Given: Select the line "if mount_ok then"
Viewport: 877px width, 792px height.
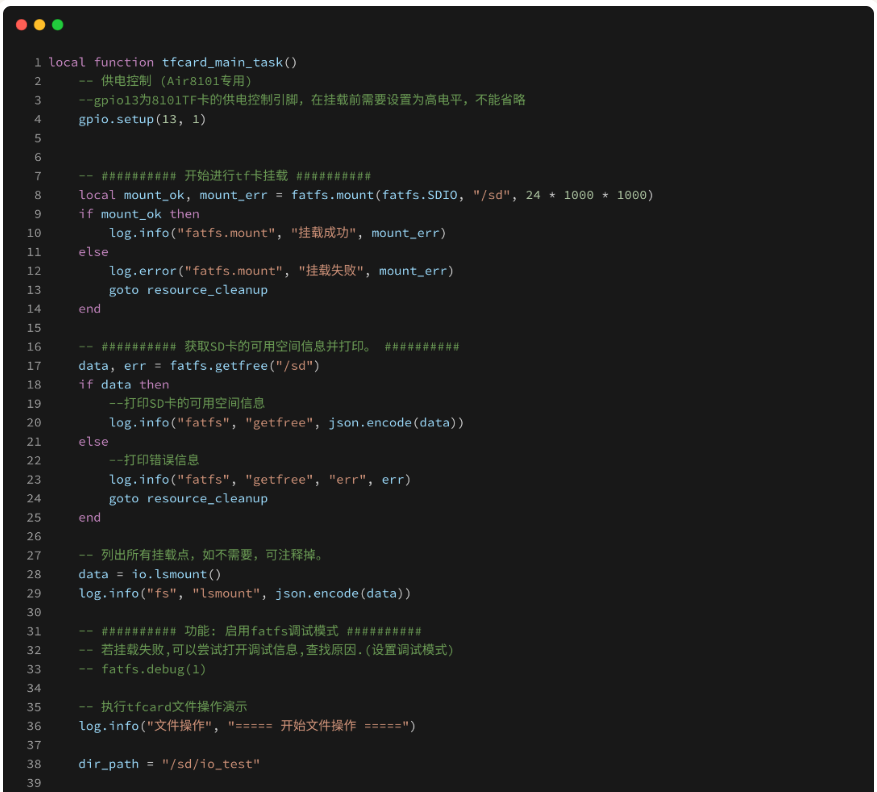Looking at the screenshot, I should (x=139, y=214).
